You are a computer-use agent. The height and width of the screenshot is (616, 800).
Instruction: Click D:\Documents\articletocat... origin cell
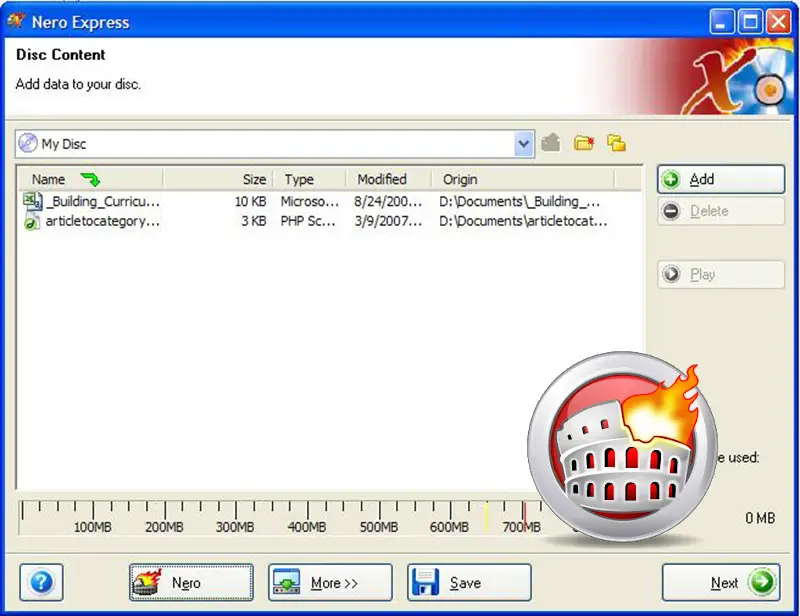pyautogui.click(x=523, y=221)
